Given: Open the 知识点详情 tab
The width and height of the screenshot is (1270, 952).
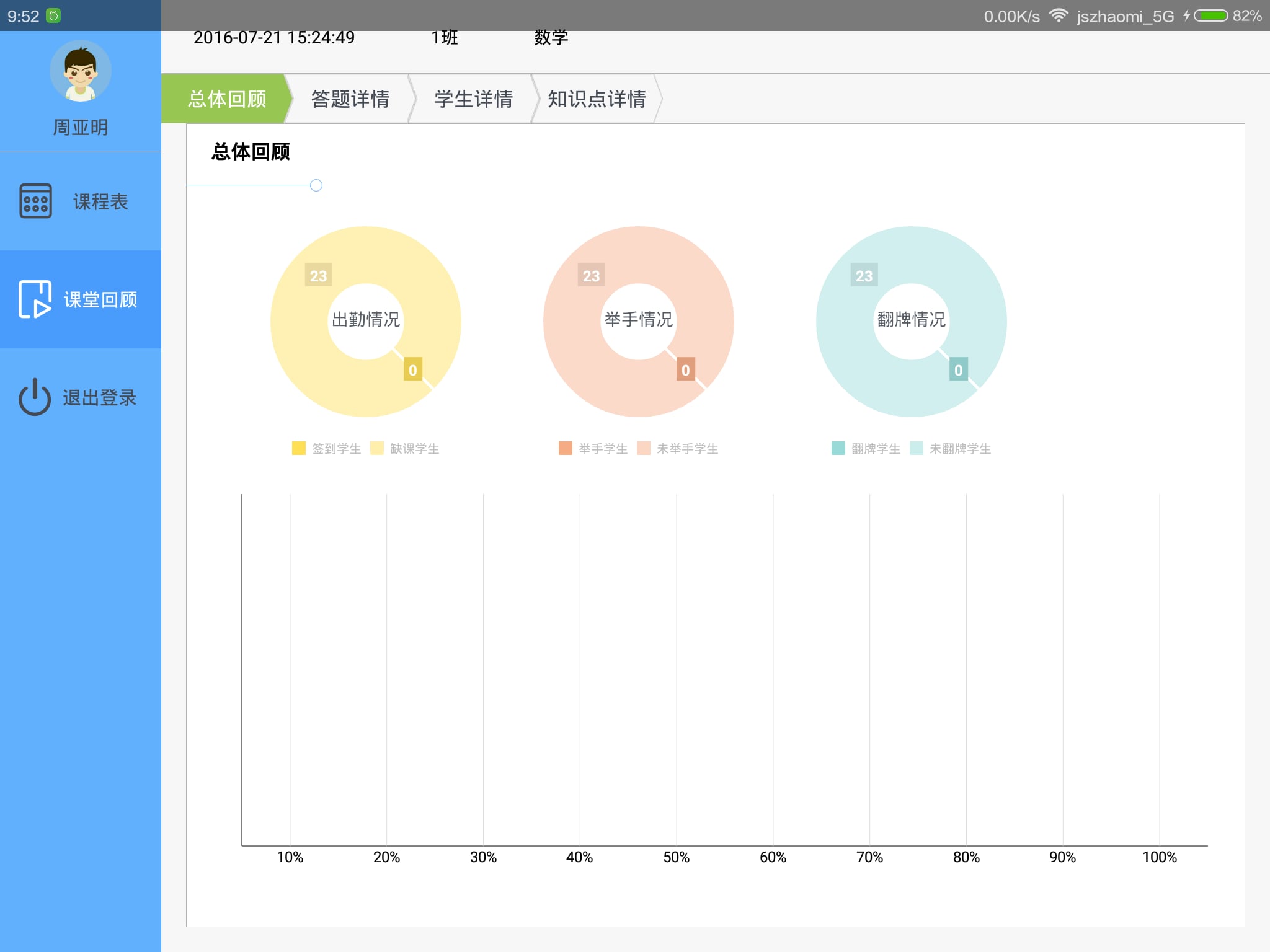Looking at the screenshot, I should 597,99.
